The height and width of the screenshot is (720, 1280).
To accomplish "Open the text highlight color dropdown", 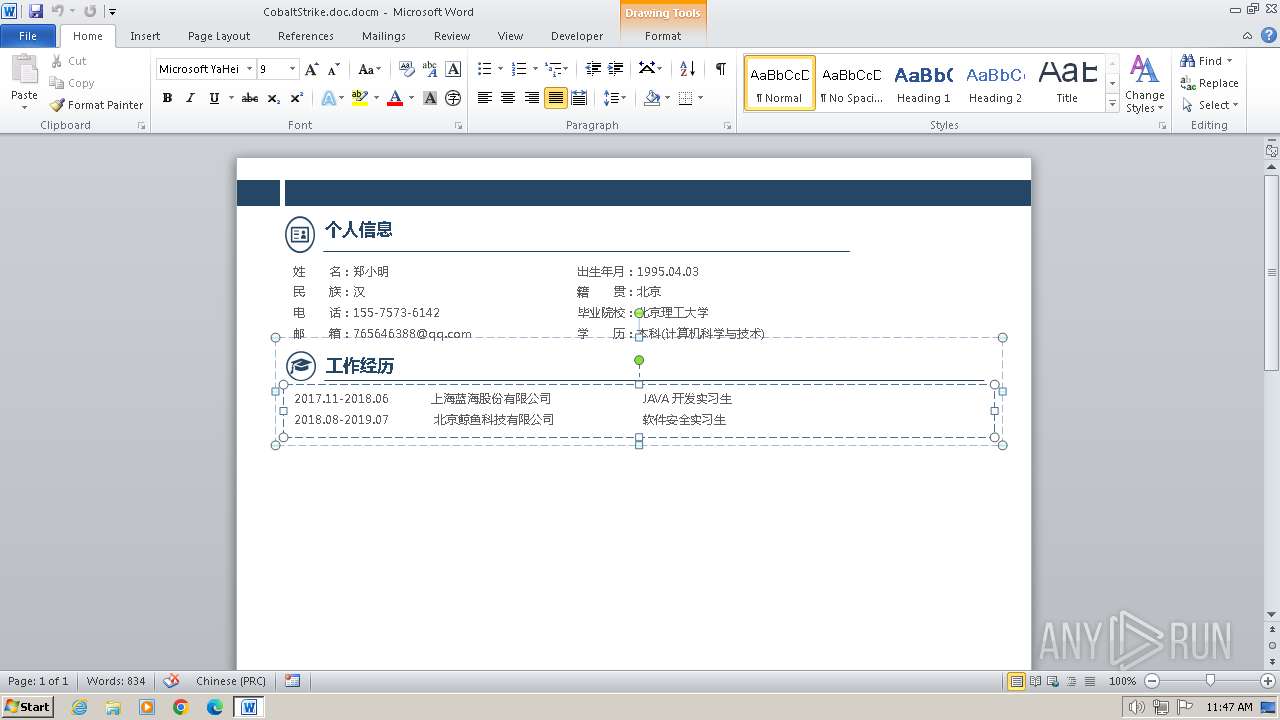I will coord(376,98).
